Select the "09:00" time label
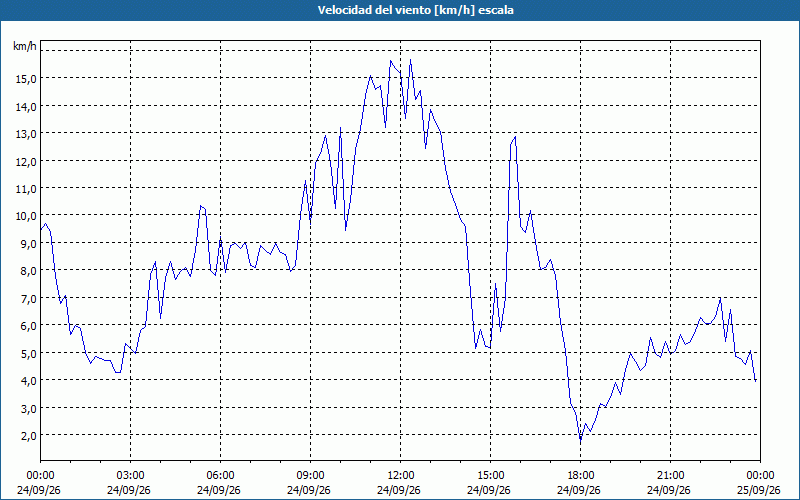Image resolution: width=800 pixels, height=500 pixels. tap(310, 476)
